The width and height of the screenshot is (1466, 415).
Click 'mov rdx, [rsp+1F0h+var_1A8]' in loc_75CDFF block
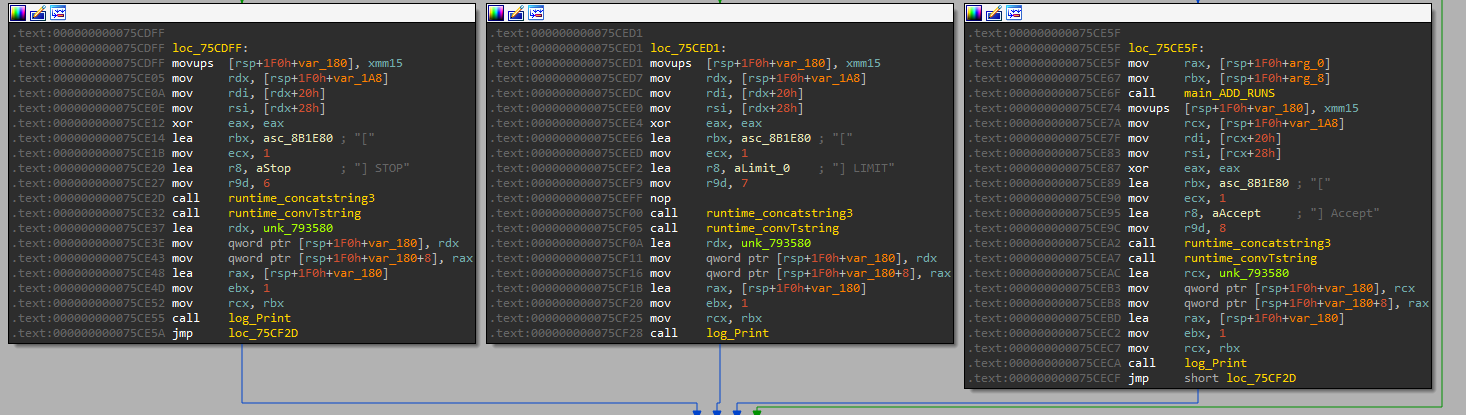(x=280, y=78)
